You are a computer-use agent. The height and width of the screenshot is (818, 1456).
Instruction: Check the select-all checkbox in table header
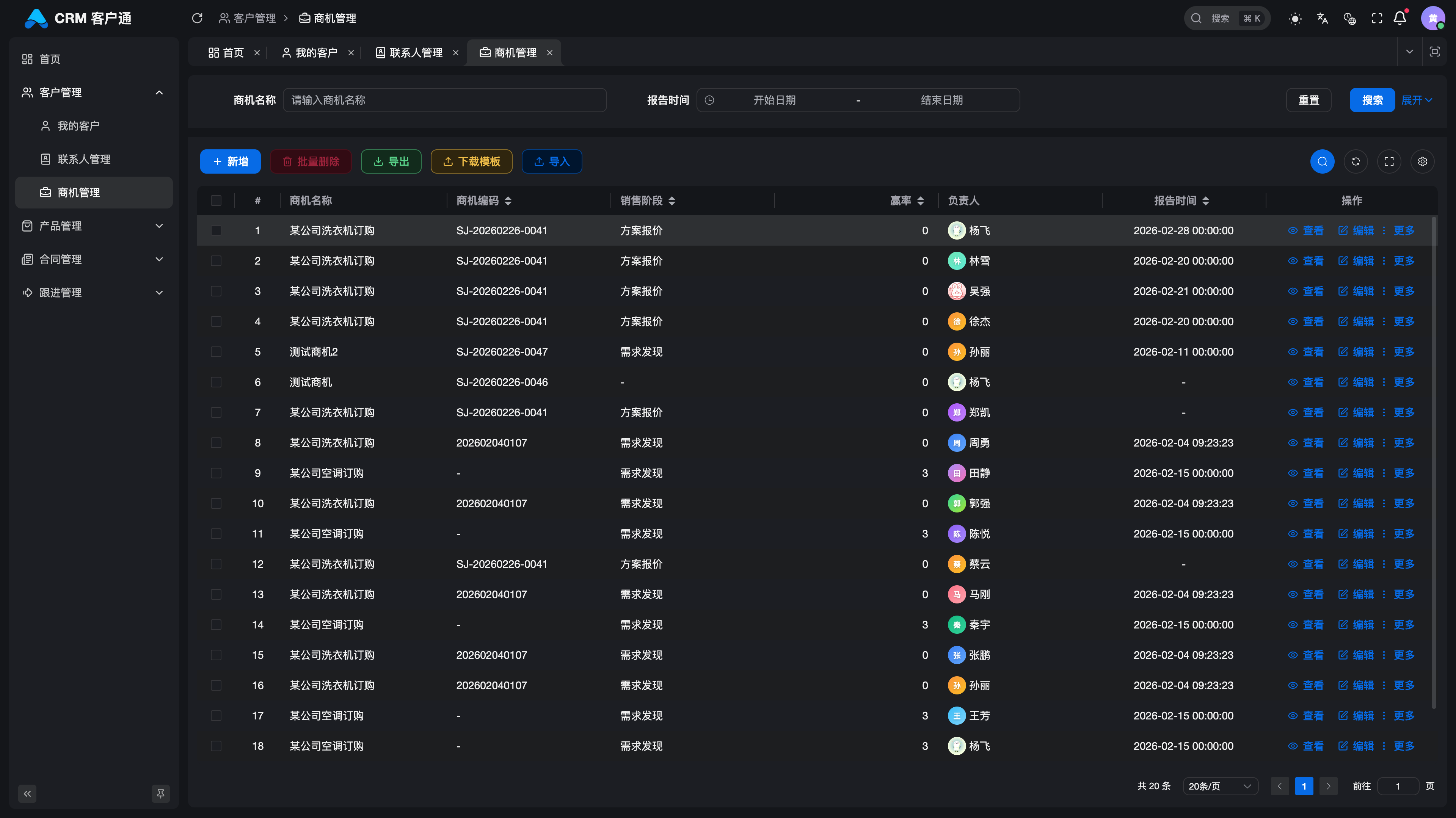[x=217, y=201]
